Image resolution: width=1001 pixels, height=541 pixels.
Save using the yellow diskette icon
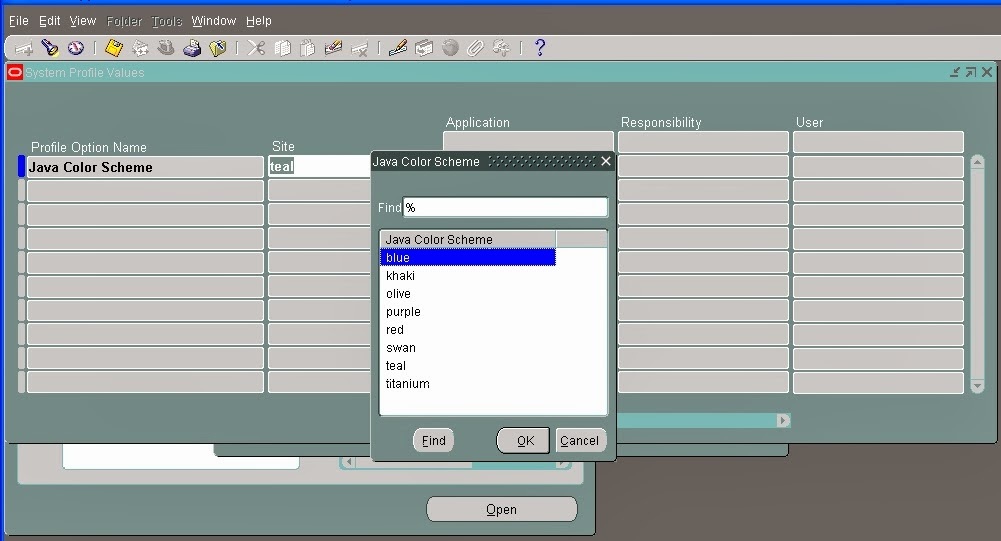[114, 48]
